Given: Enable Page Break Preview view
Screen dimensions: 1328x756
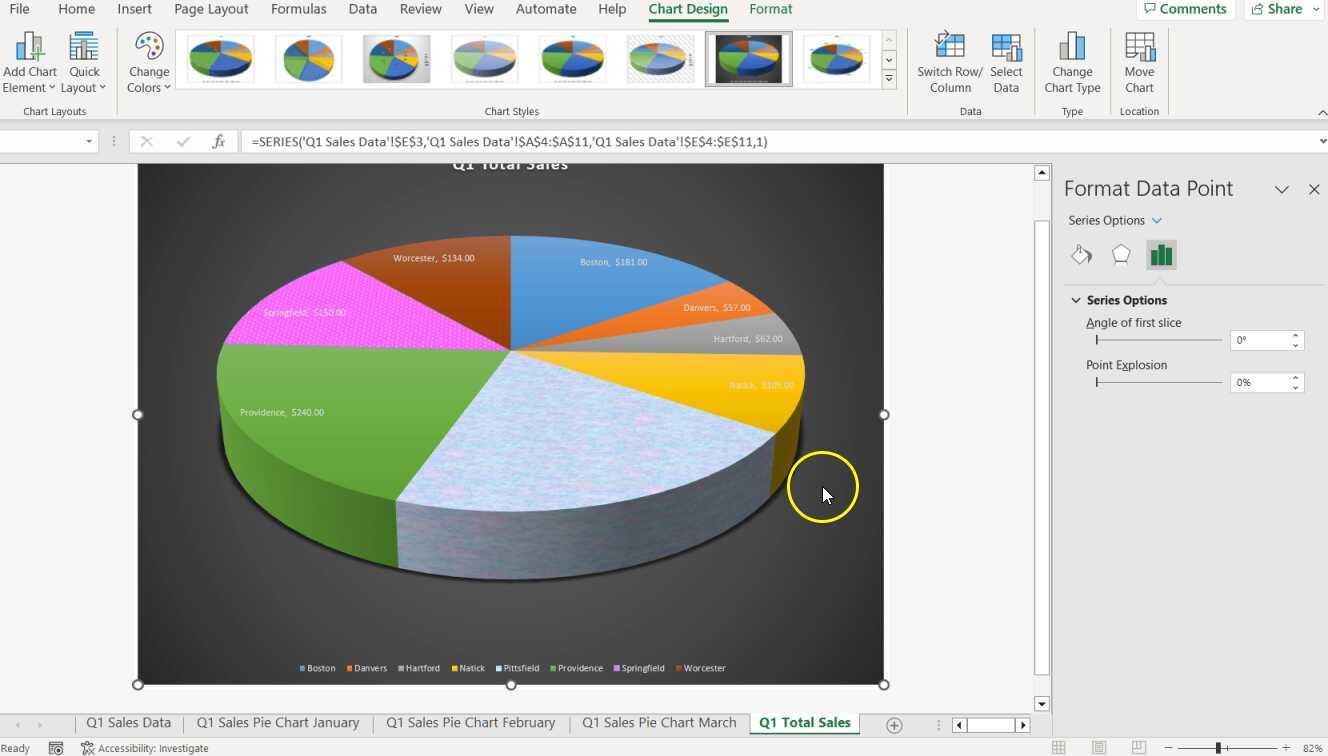Looking at the screenshot, I should point(1138,746).
